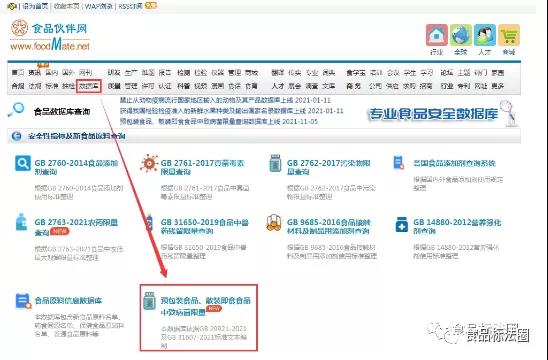The width and height of the screenshot is (548, 360).
Task: Click the search icon for GB 2760-2014
Action: pos(23,163)
